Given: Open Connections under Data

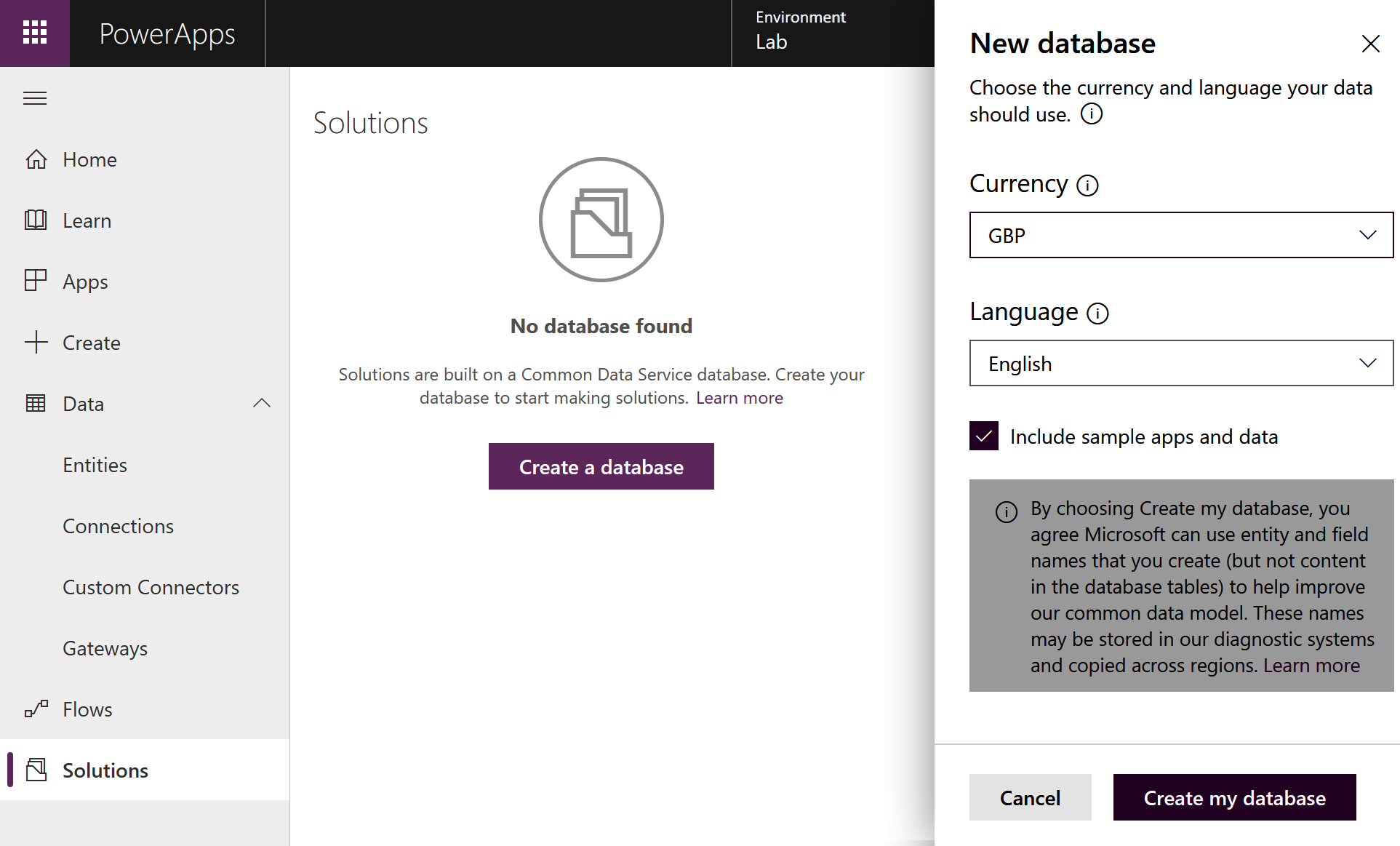Looking at the screenshot, I should 145,526.
